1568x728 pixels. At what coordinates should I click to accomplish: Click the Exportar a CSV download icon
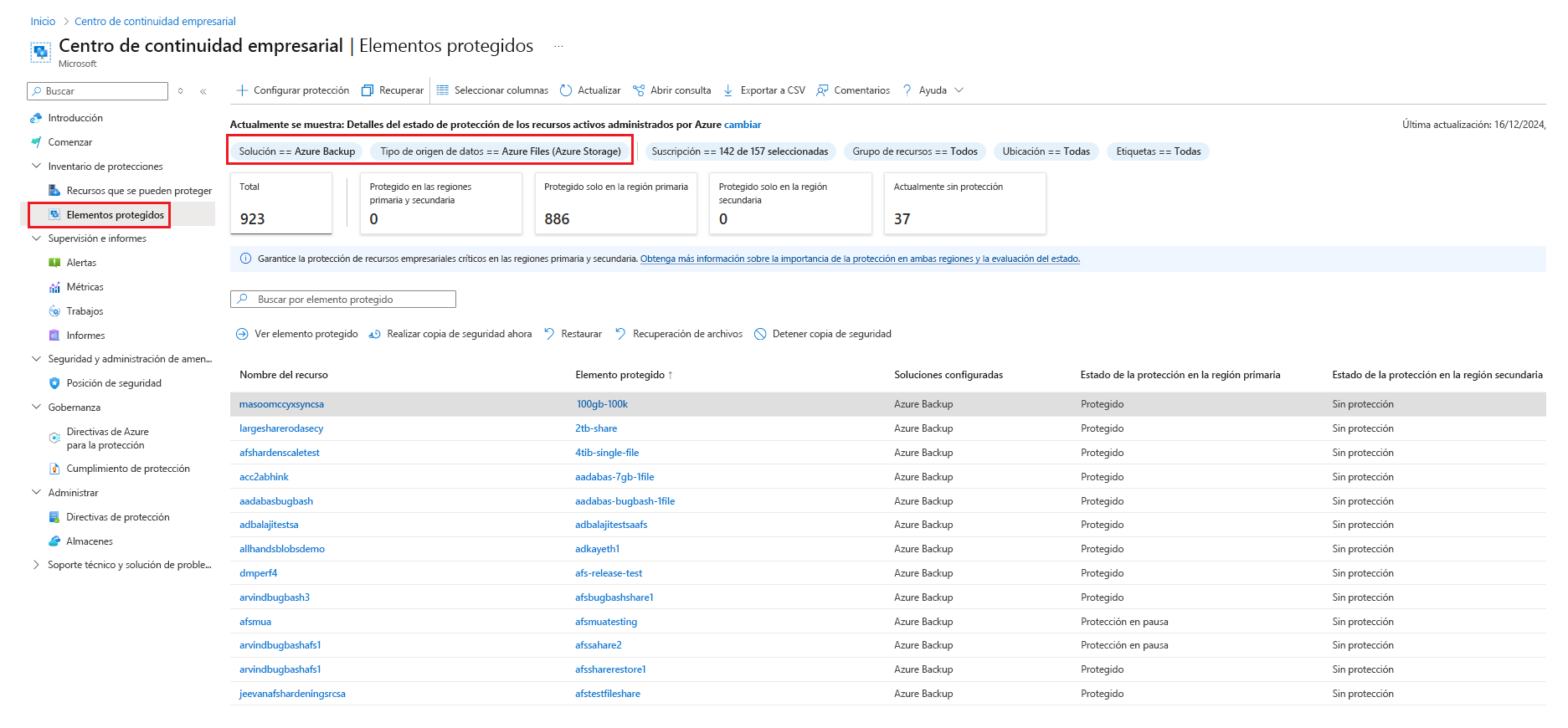click(x=728, y=90)
